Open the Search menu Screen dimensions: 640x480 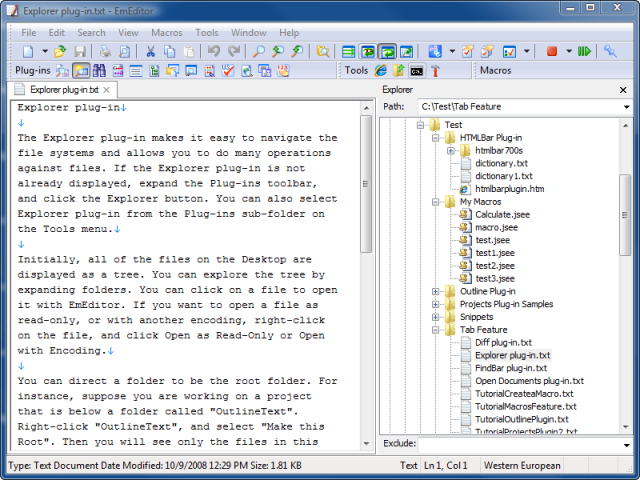(91, 33)
